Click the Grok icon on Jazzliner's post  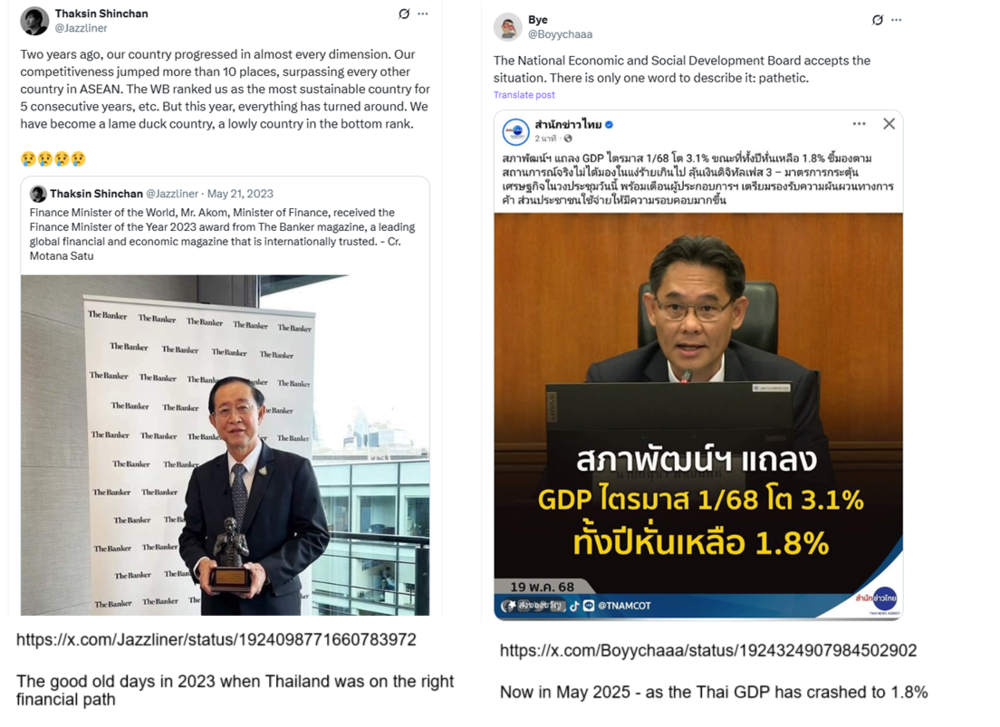pyautogui.click(x=404, y=13)
